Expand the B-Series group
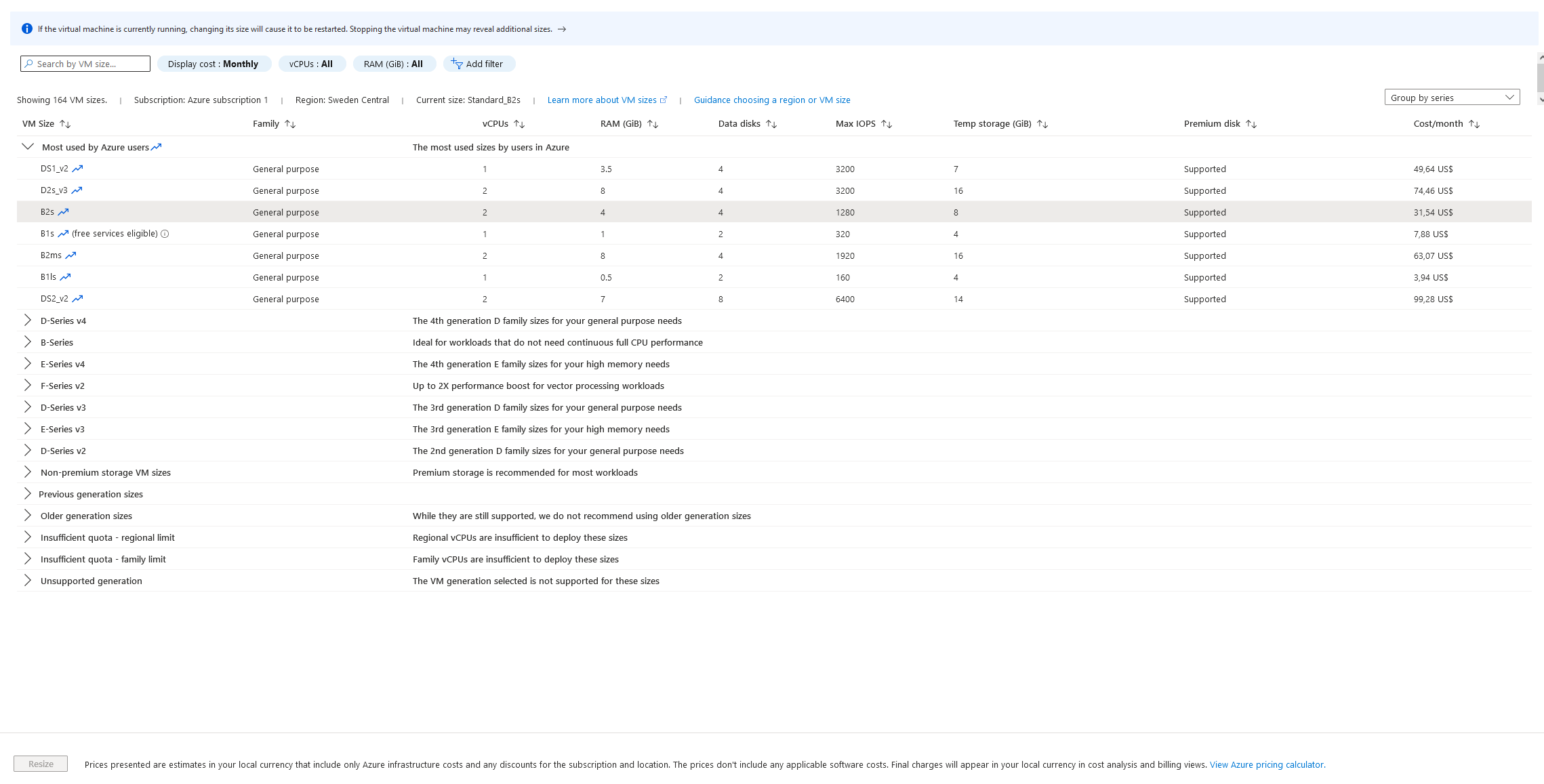Screen dimensions: 1544x784 click(x=28, y=342)
